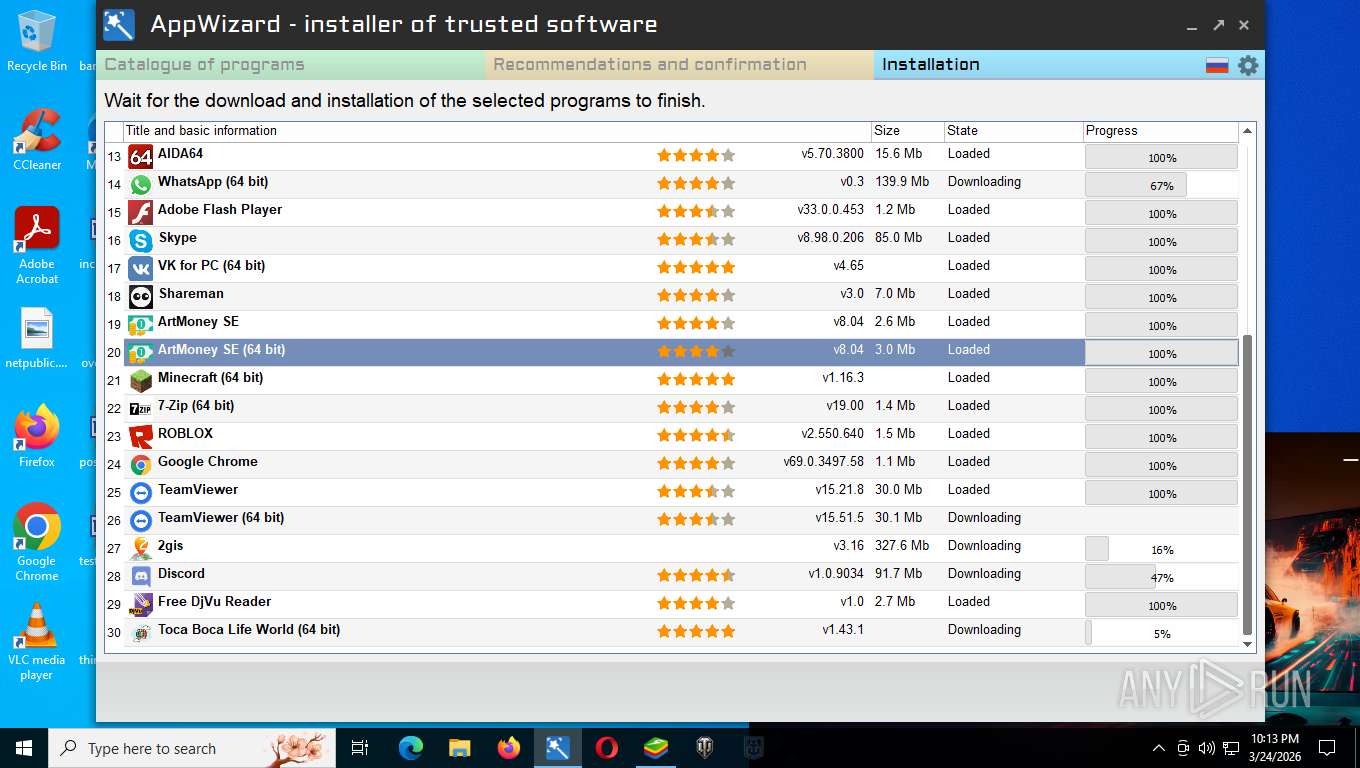Screen dimensions: 1360x768
Task: Show hidden system tray icons
Action: click(x=1158, y=748)
